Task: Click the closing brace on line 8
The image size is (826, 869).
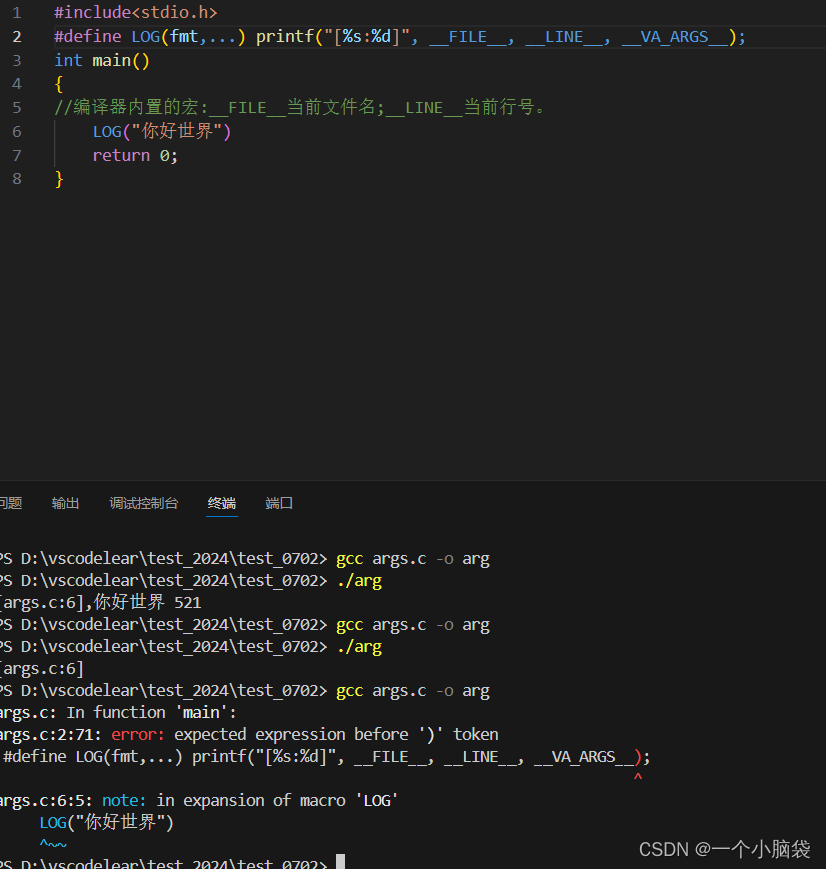Action: tap(59, 179)
